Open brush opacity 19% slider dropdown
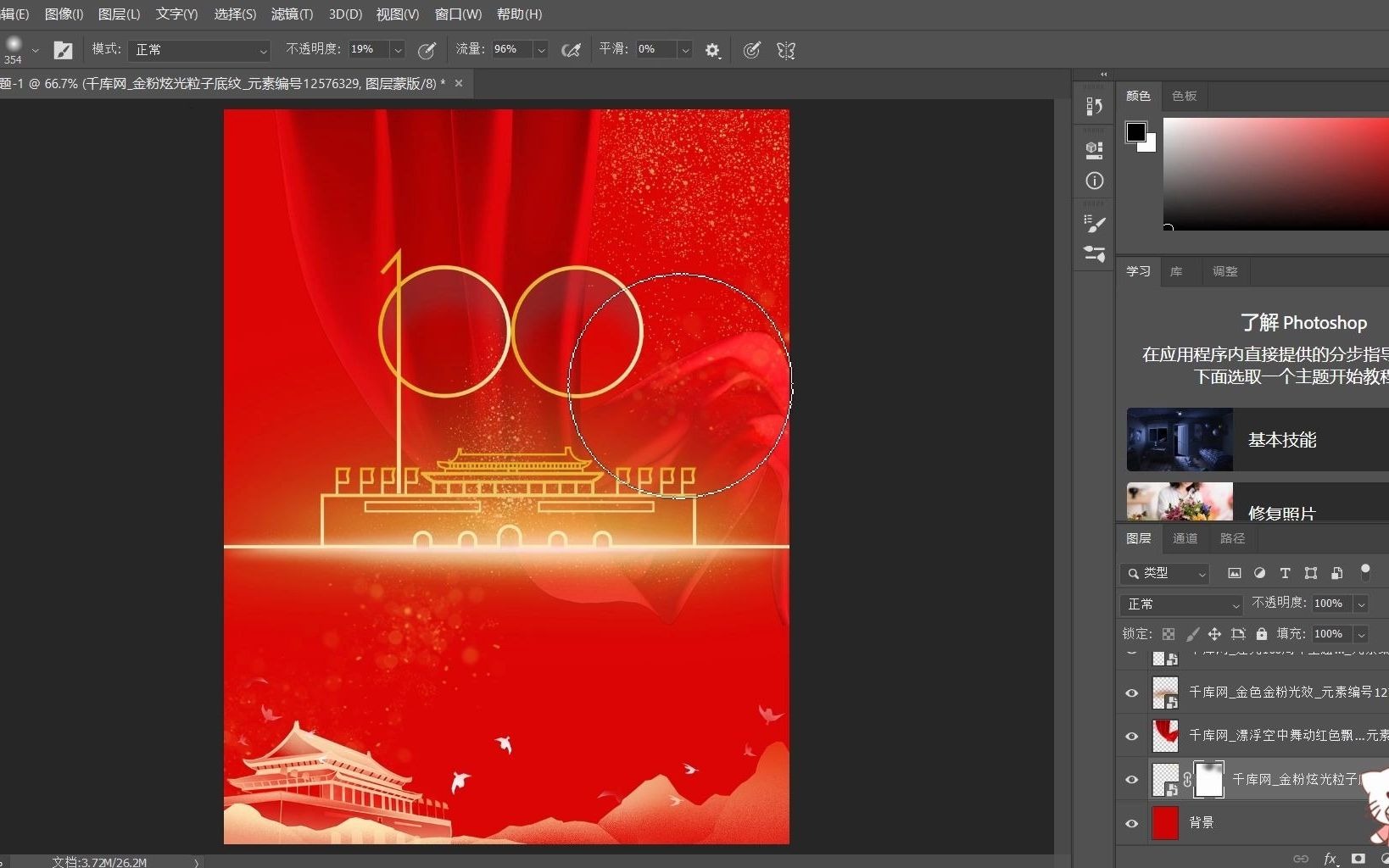Viewport: 1389px width, 868px height. [397, 50]
